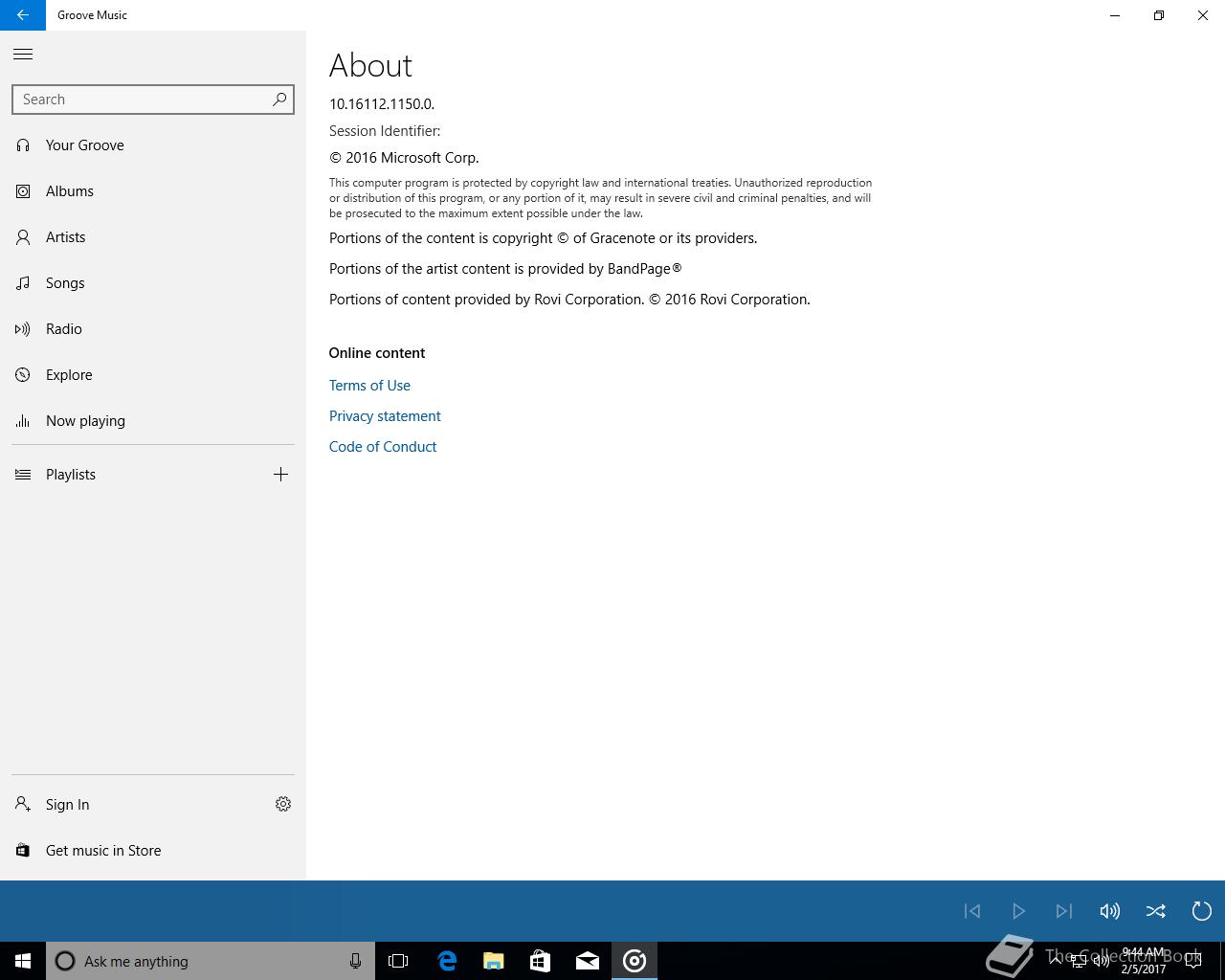The image size is (1225, 980).
Task: Open the Action Center notifications icon
Action: (x=1193, y=961)
